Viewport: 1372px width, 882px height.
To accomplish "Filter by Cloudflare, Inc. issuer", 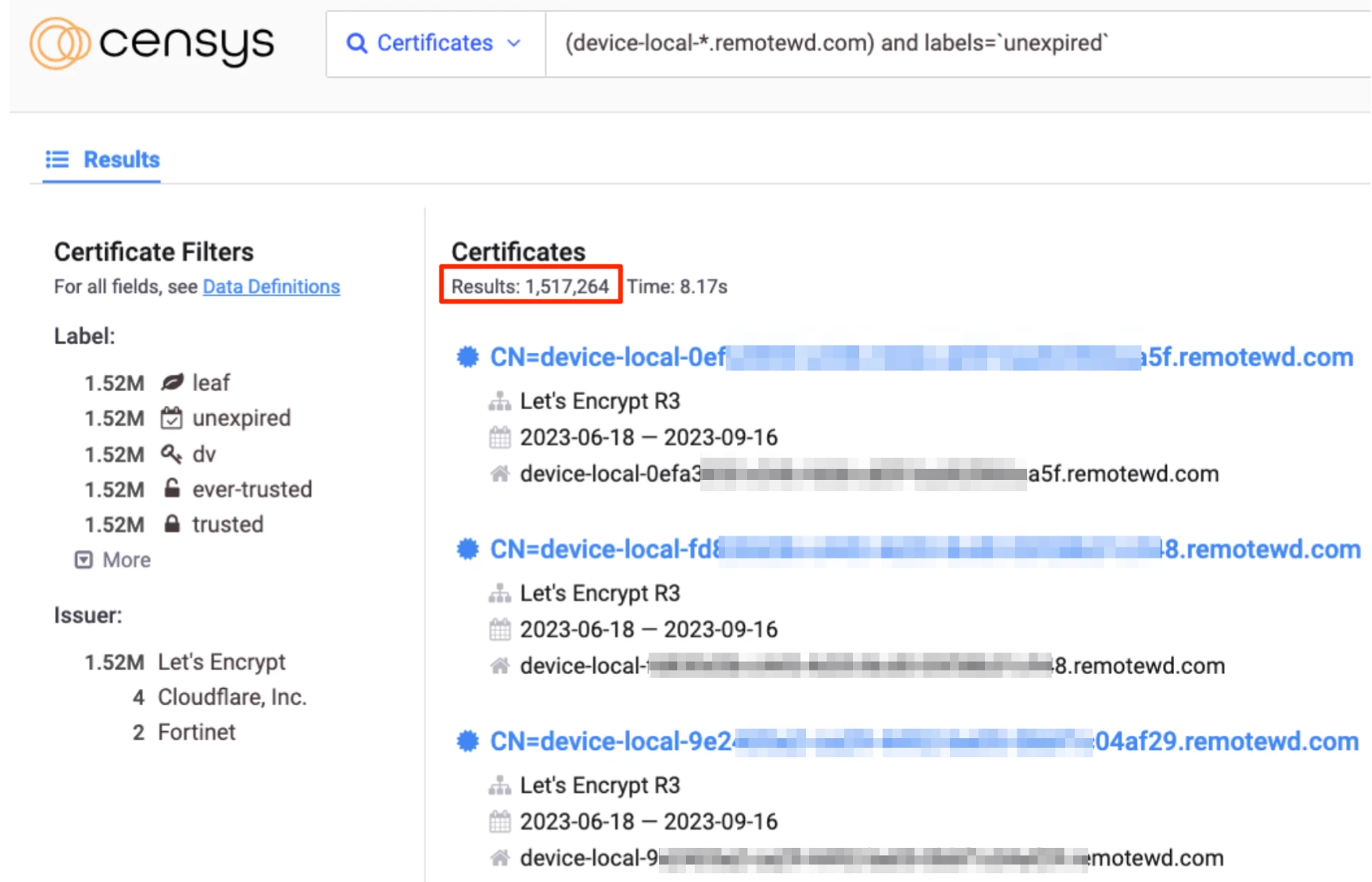I will pyautogui.click(x=231, y=697).
